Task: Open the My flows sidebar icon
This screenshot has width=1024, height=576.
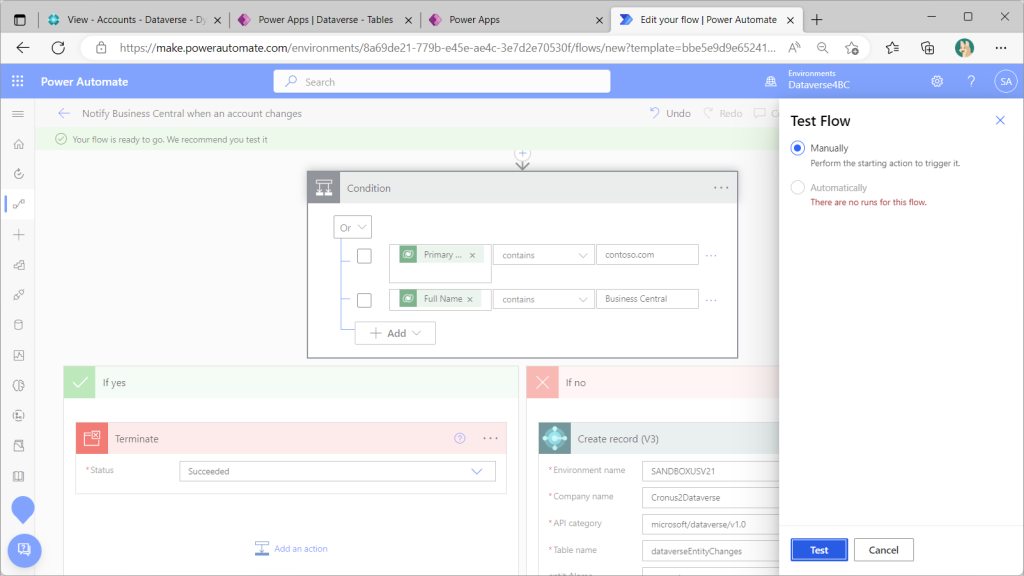Action: click(19, 204)
